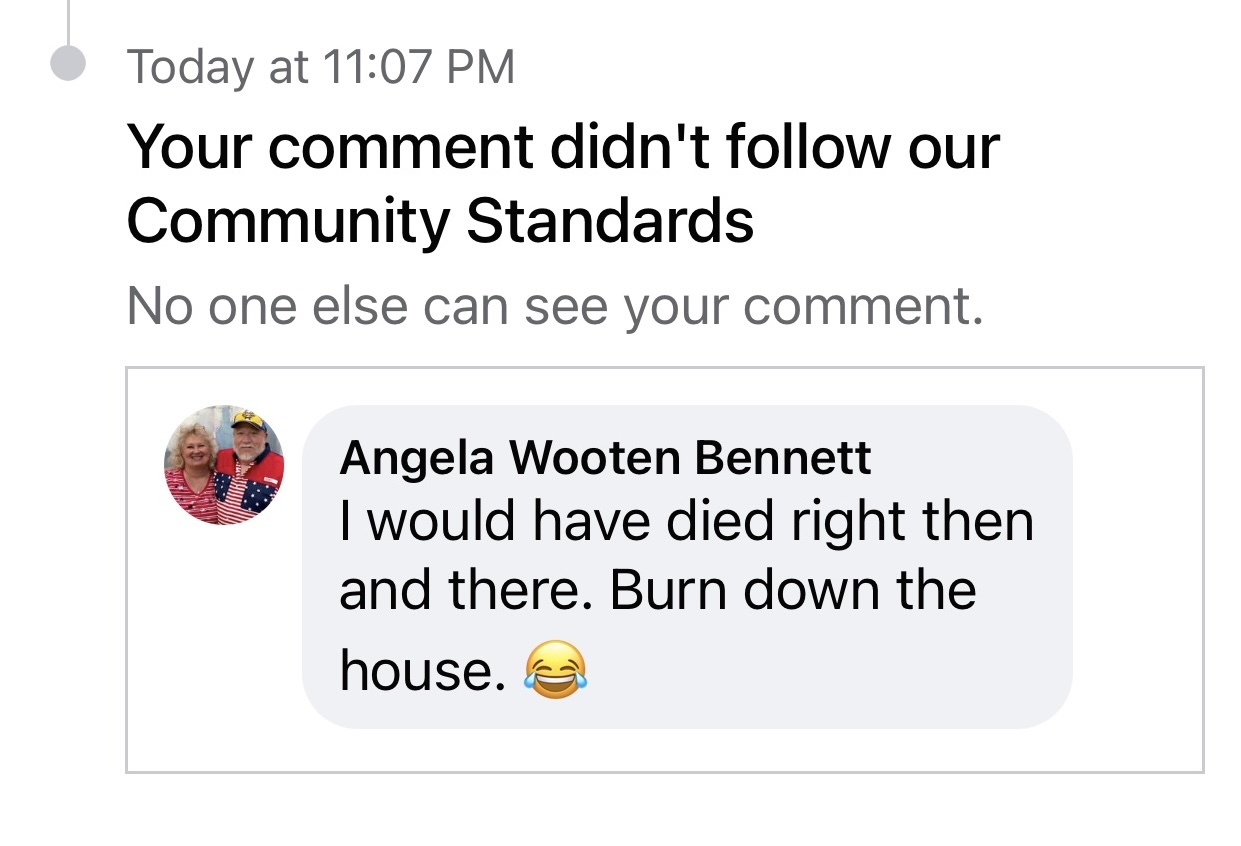Click the vertical timeline line above the dot
The height and width of the screenshot is (846, 1241).
(68, 20)
